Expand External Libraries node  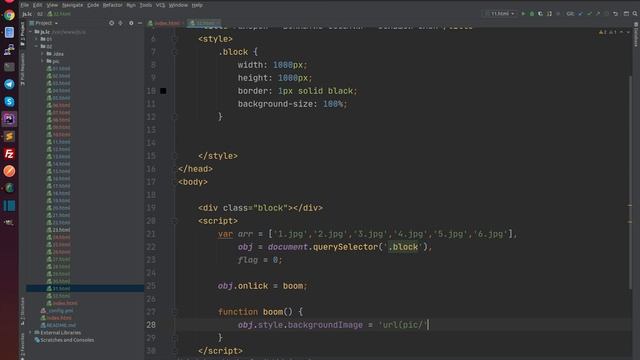31,333
